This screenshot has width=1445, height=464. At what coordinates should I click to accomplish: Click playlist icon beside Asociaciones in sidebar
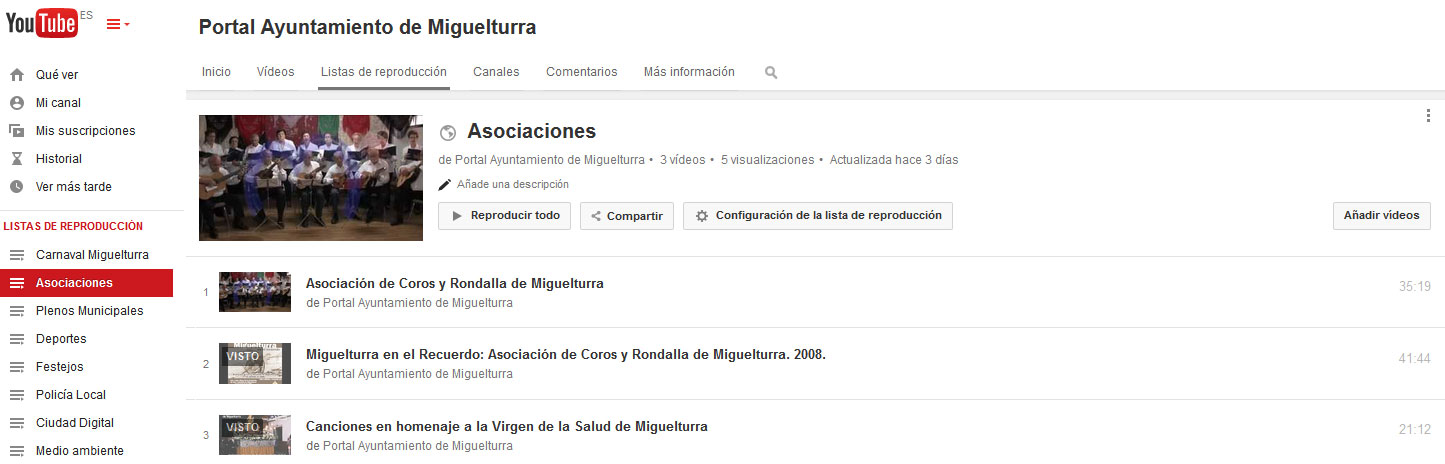16,283
